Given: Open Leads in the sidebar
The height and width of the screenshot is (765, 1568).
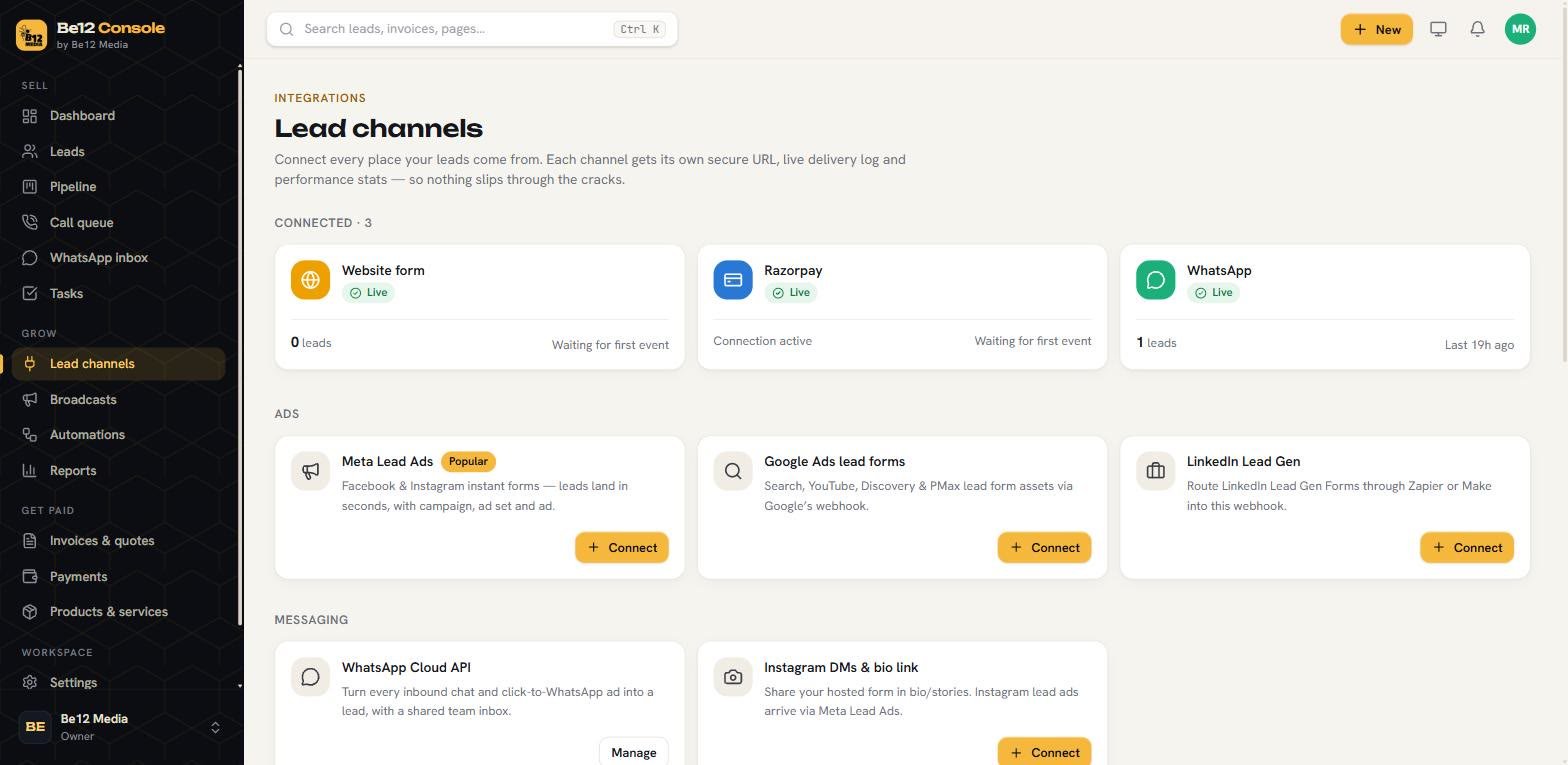Looking at the screenshot, I should pos(118,152).
